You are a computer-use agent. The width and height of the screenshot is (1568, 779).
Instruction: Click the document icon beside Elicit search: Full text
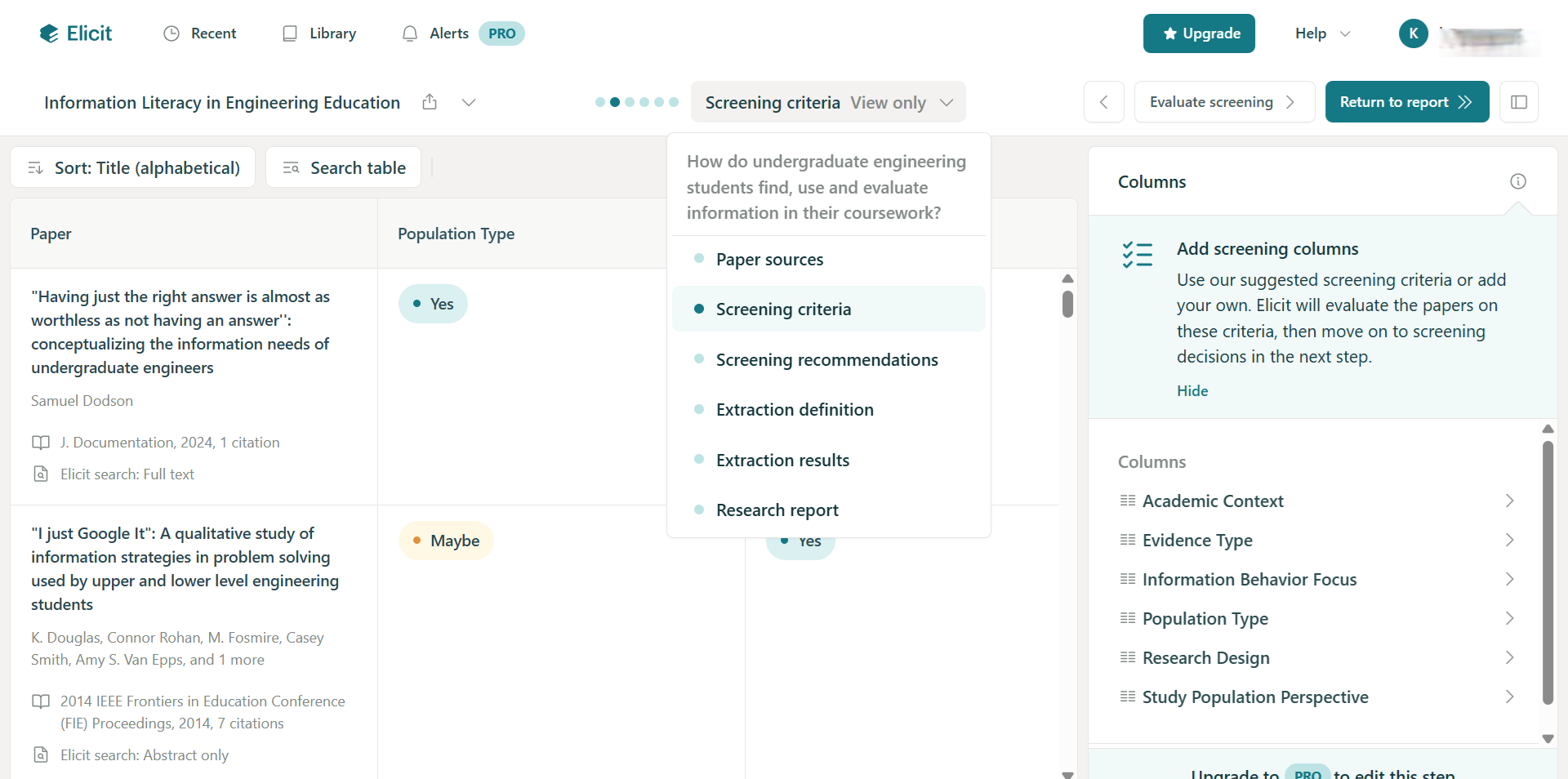(x=41, y=474)
